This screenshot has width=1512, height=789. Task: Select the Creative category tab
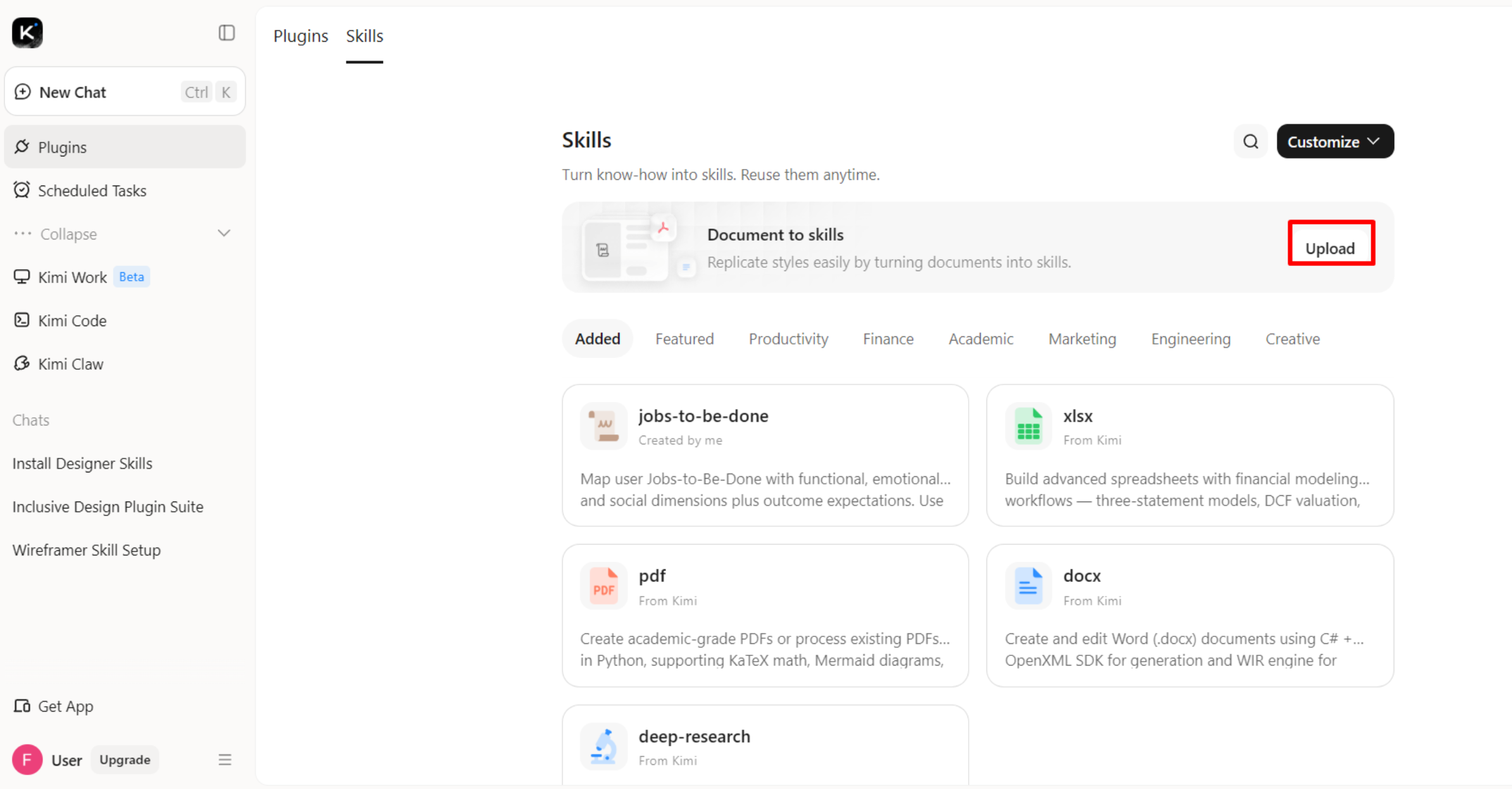point(1292,339)
